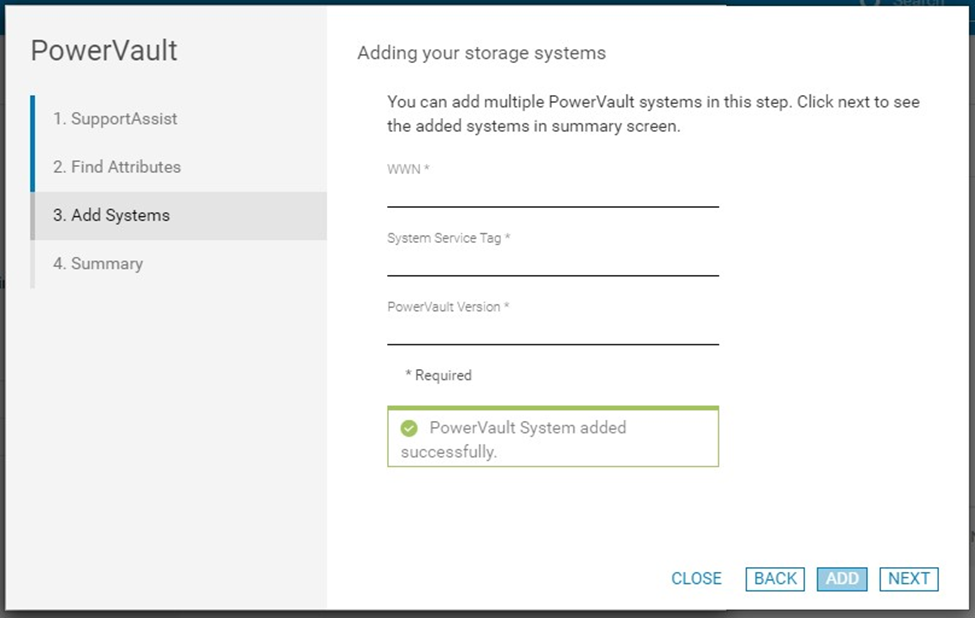Click the 'PowerVault Version *' label text

[448, 307]
